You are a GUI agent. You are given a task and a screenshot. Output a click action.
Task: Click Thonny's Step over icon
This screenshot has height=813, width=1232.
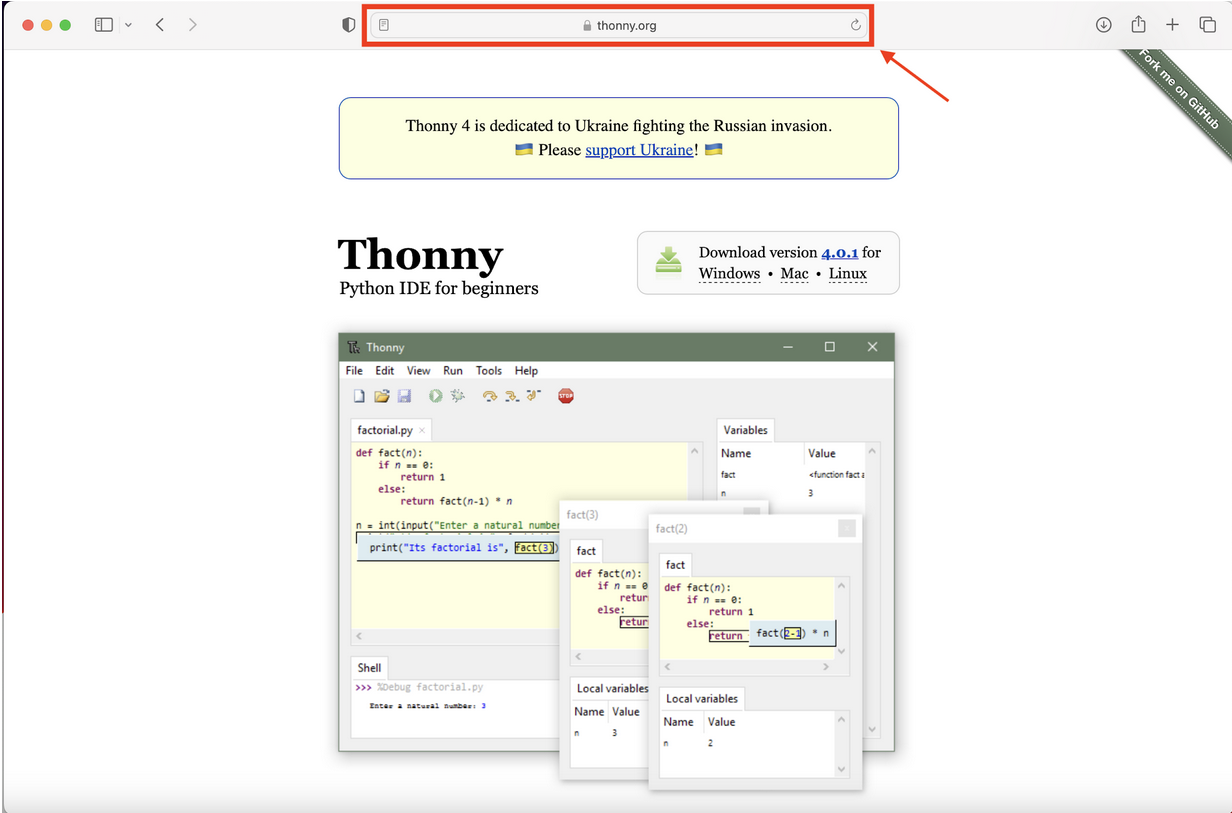pyautogui.click(x=490, y=396)
